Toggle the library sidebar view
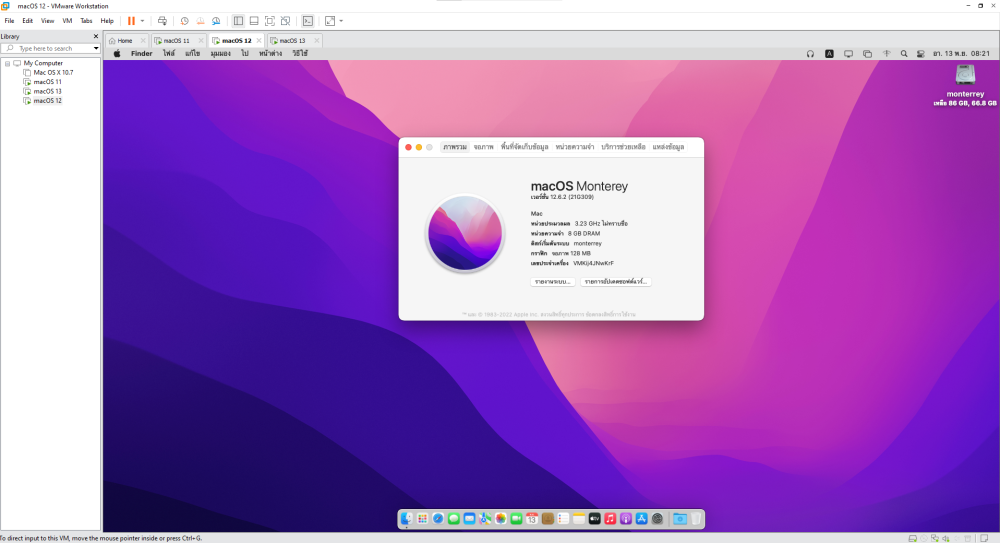Image resolution: width=1000 pixels, height=543 pixels. (238, 21)
